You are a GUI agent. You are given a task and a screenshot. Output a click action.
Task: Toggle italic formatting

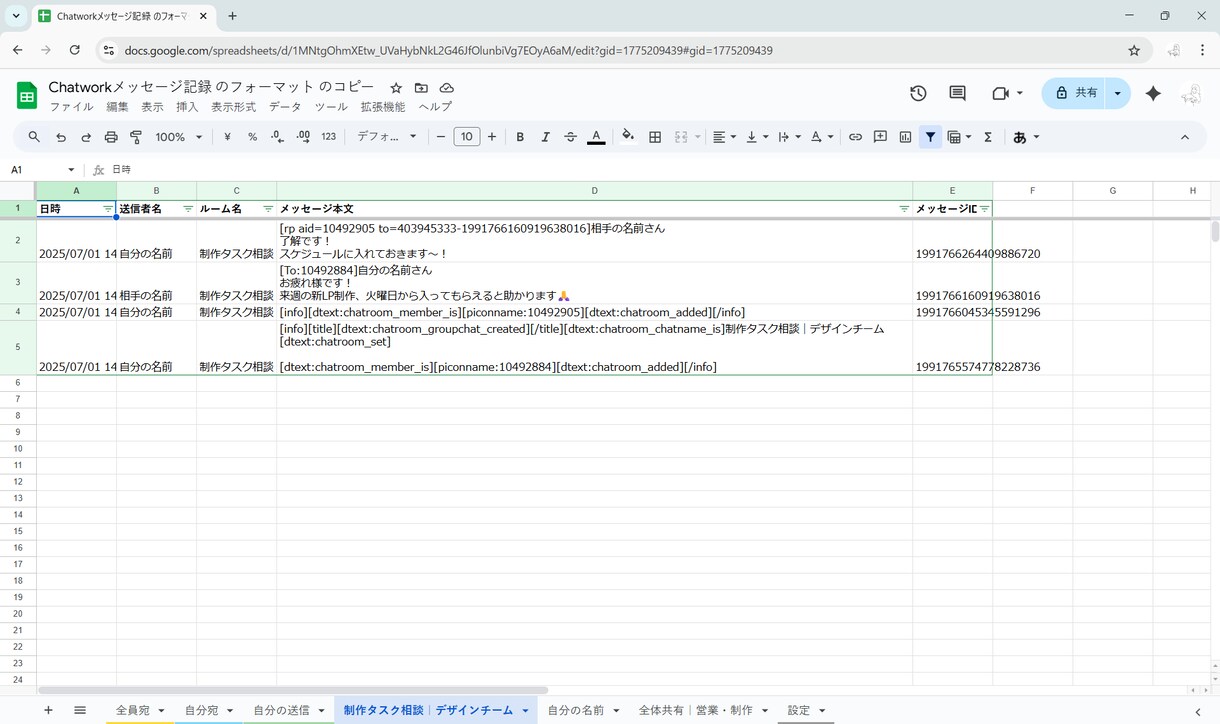[x=545, y=137]
